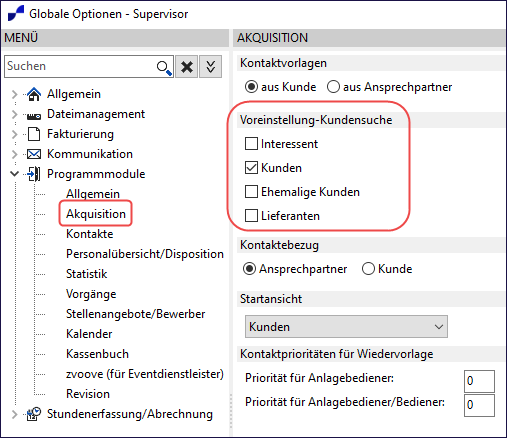Screen dimensions: 507x438
Task: Open Kontakte in the menu tree
Action: 90,234
